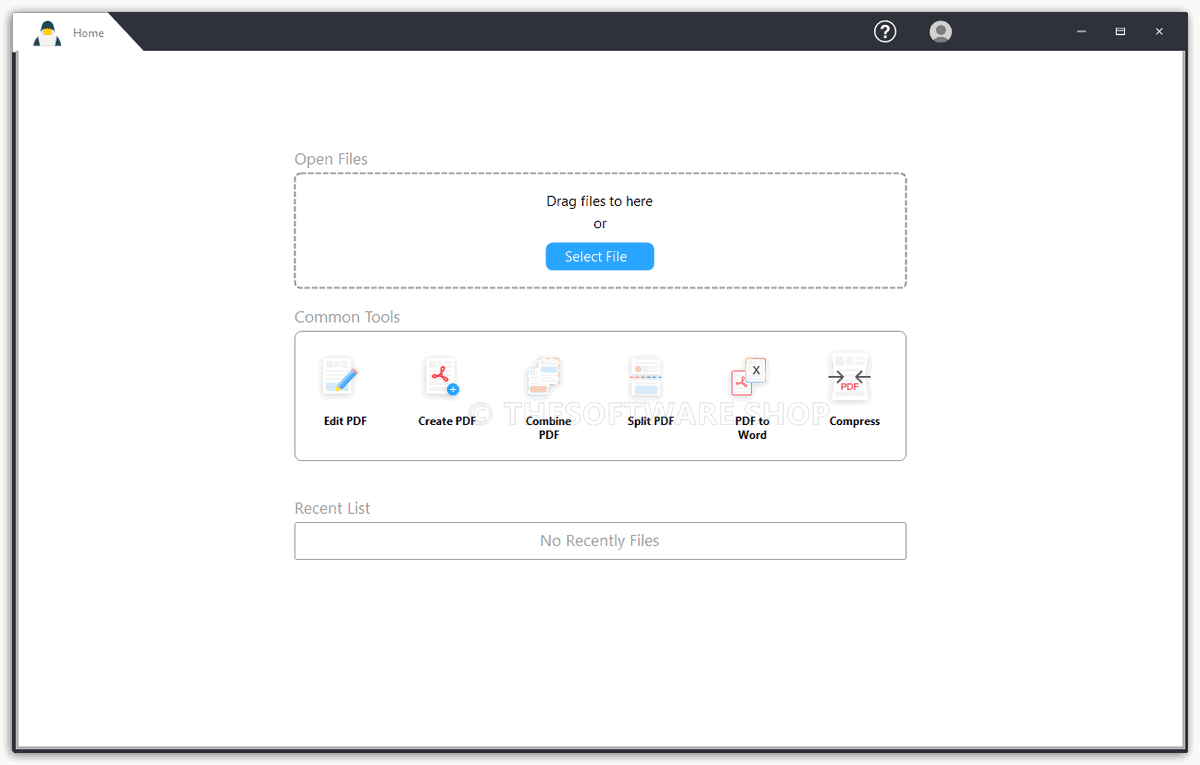Start the Split PDF tool
The image size is (1200, 765).
pos(650,391)
